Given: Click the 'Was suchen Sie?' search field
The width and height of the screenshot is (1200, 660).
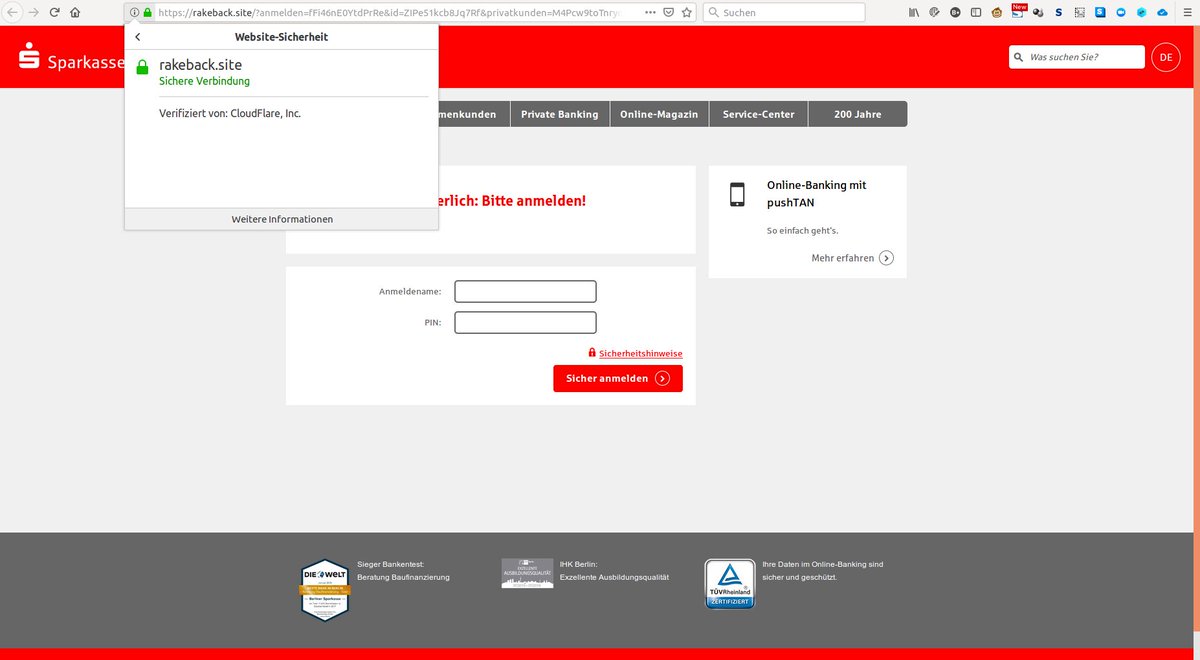Looking at the screenshot, I should 1077,57.
